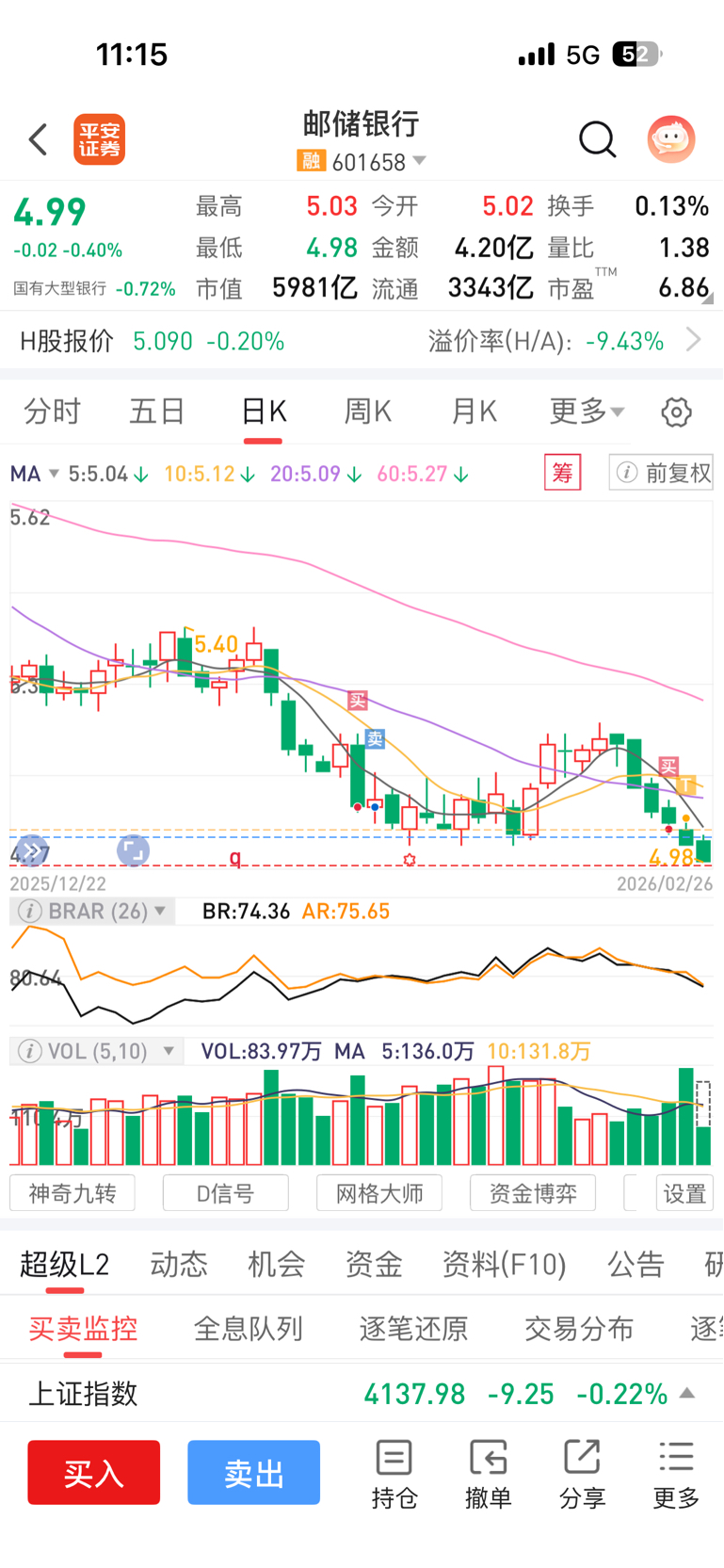Select 网格大师 indicator
Image resolution: width=724 pixels, height=1568 pixels.
[379, 1193]
